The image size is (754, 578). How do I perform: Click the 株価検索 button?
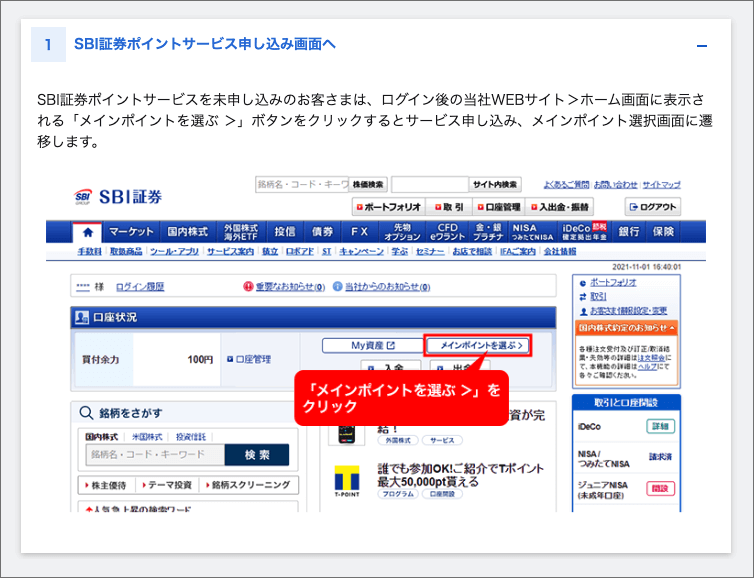click(x=368, y=185)
